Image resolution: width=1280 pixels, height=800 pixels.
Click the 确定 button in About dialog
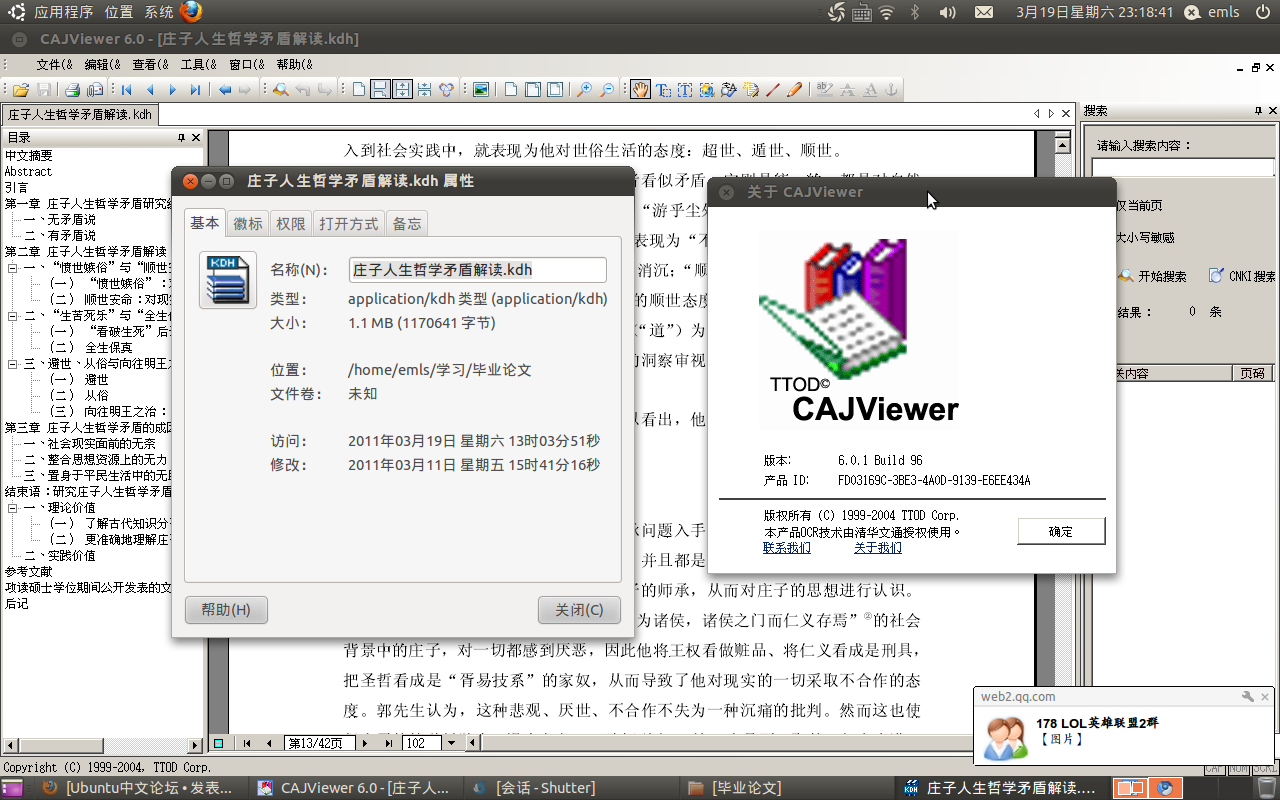click(x=1061, y=531)
